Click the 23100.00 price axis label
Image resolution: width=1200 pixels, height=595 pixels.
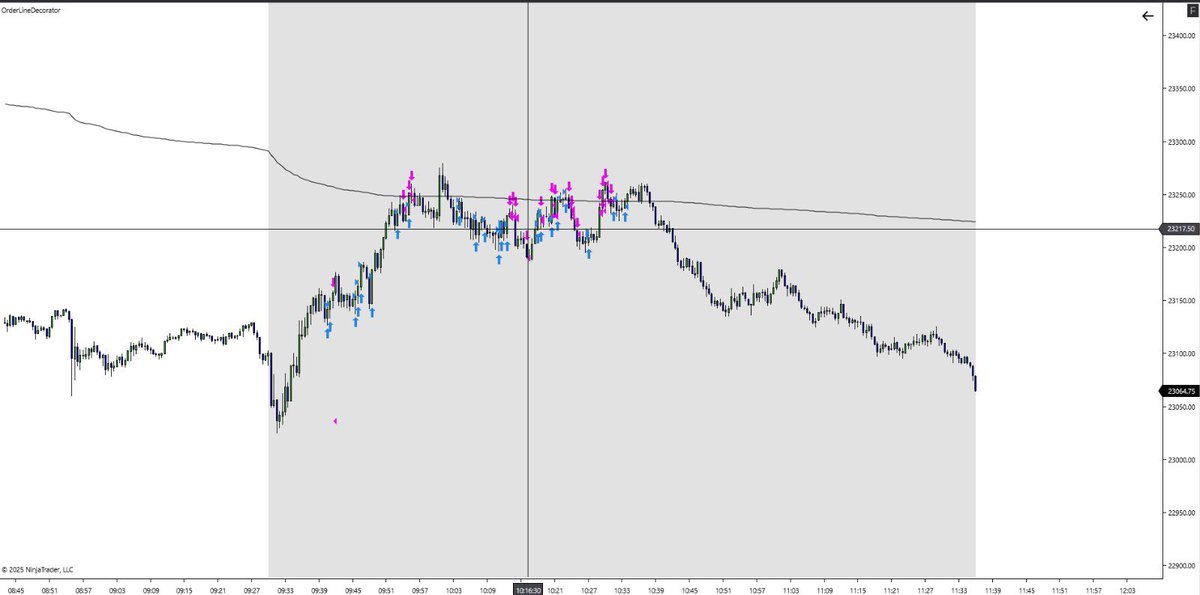click(x=1183, y=355)
